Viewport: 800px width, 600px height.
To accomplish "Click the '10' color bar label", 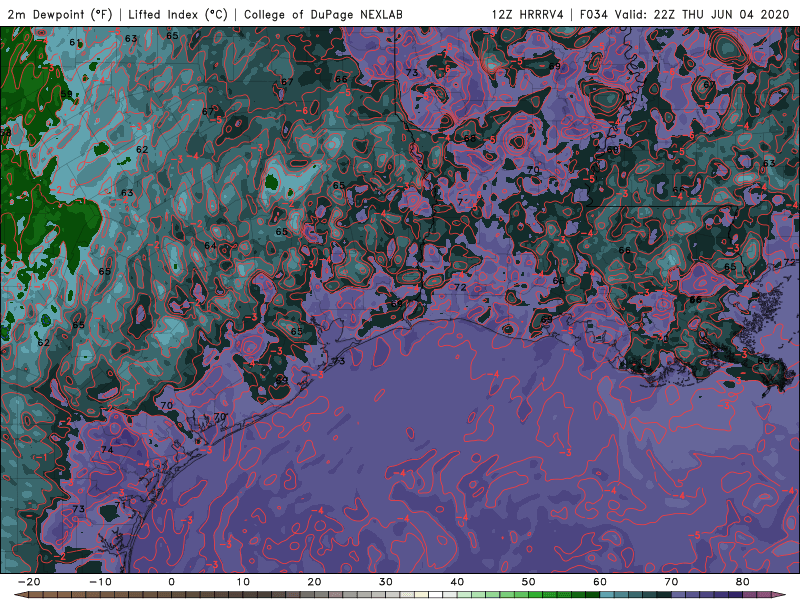I will click(243, 582).
